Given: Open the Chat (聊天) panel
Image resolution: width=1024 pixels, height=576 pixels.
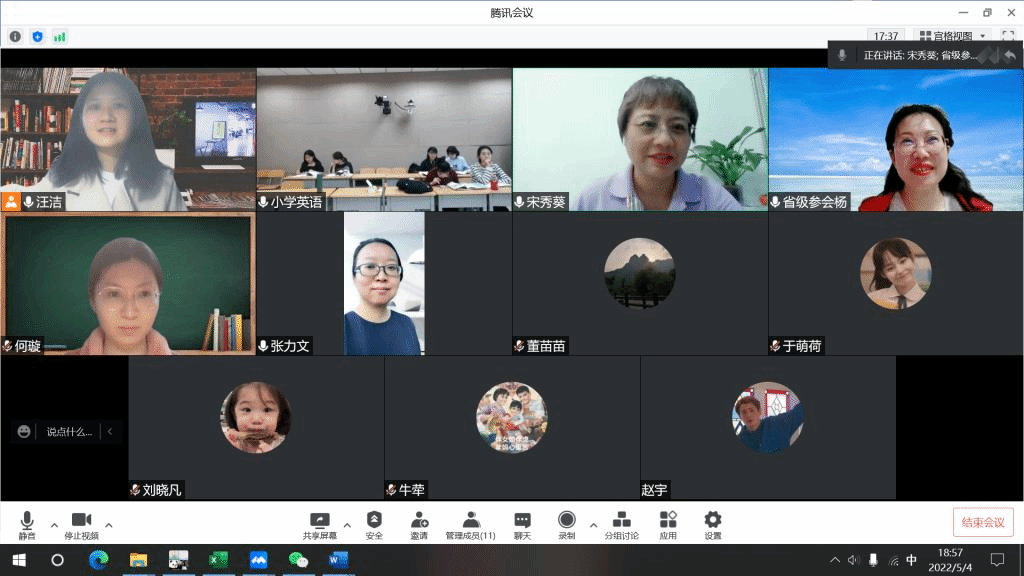Looking at the screenshot, I should click(x=522, y=521).
